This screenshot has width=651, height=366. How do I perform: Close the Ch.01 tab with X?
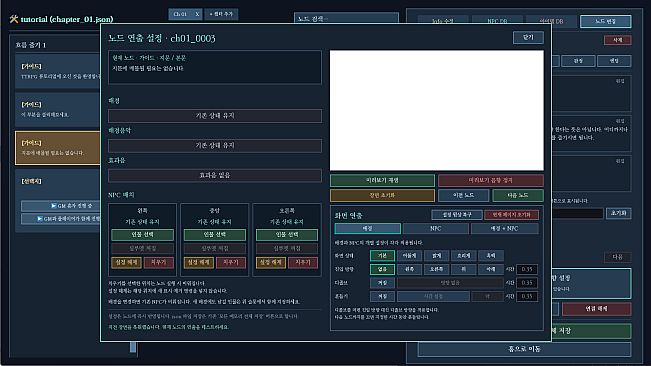(x=197, y=14)
